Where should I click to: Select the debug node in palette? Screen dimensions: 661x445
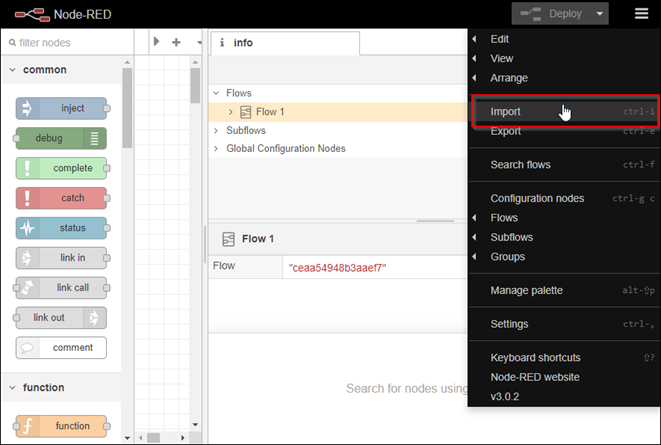(61, 138)
